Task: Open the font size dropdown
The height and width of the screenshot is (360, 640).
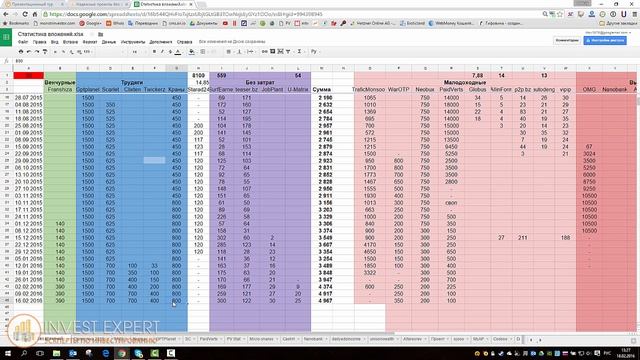Action: pos(135,51)
